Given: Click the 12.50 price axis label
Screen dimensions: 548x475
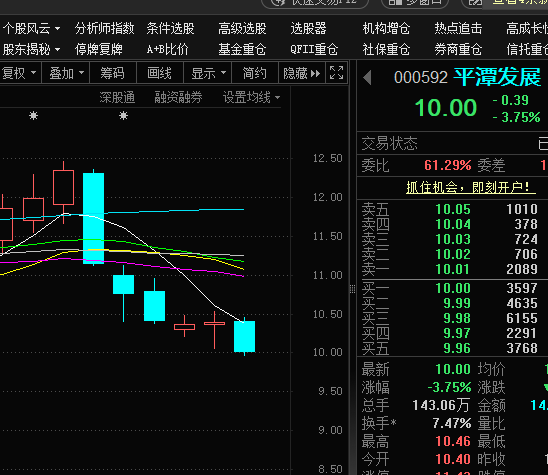Looking at the screenshot, I should pyautogui.click(x=327, y=158).
